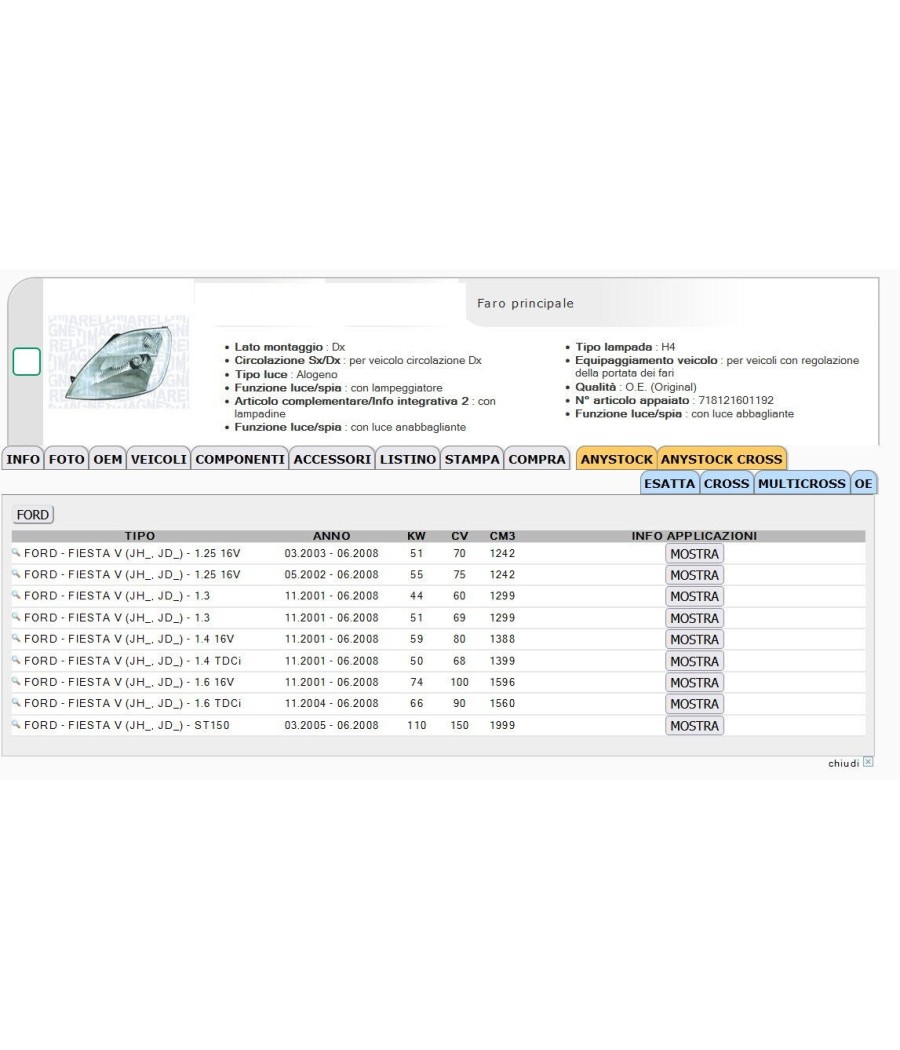Screen dimensions: 900x1050
Task: Switch to the MULTICROSS tab
Action: coord(802,483)
